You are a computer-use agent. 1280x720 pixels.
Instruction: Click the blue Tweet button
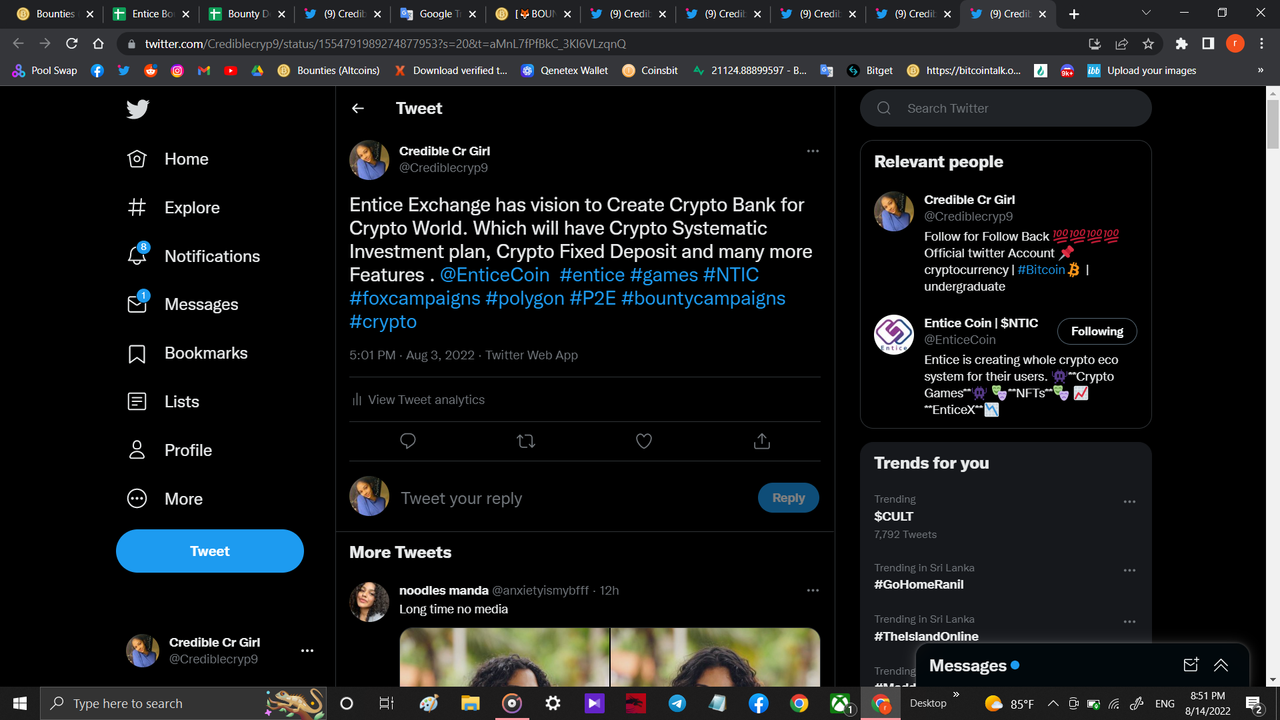point(209,550)
